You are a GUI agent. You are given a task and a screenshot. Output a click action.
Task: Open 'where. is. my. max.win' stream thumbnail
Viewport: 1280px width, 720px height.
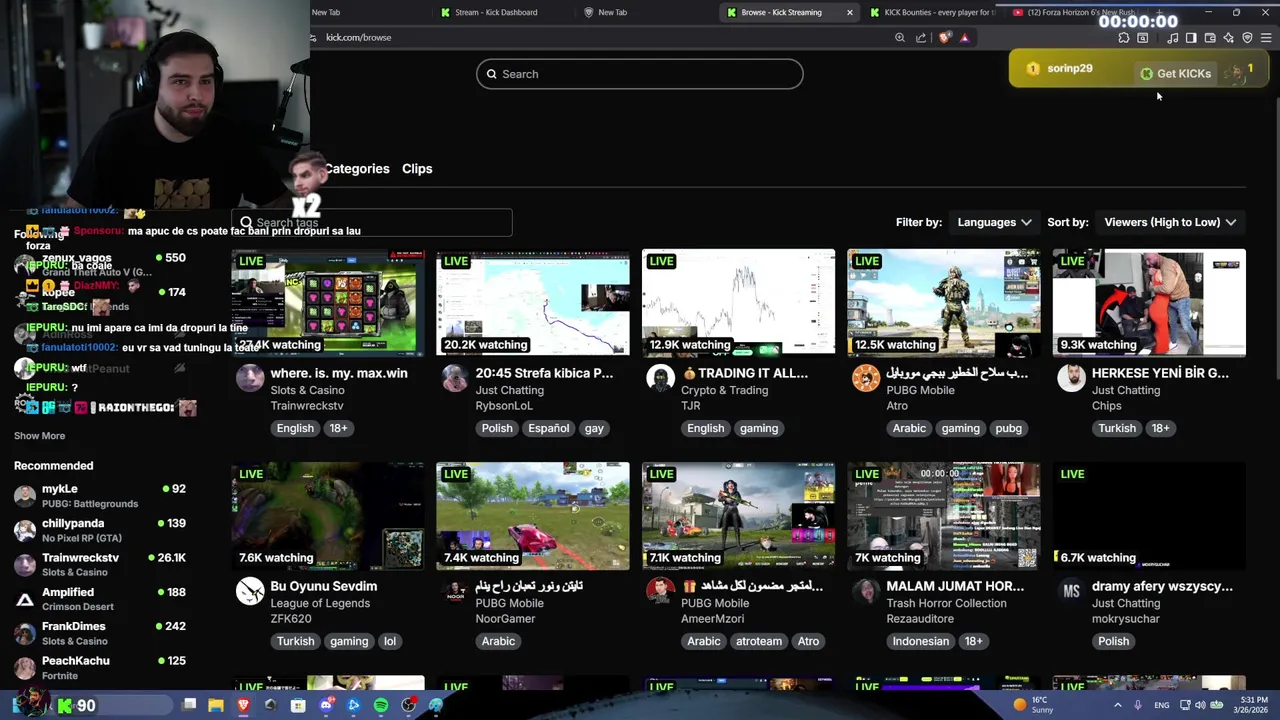pos(327,303)
